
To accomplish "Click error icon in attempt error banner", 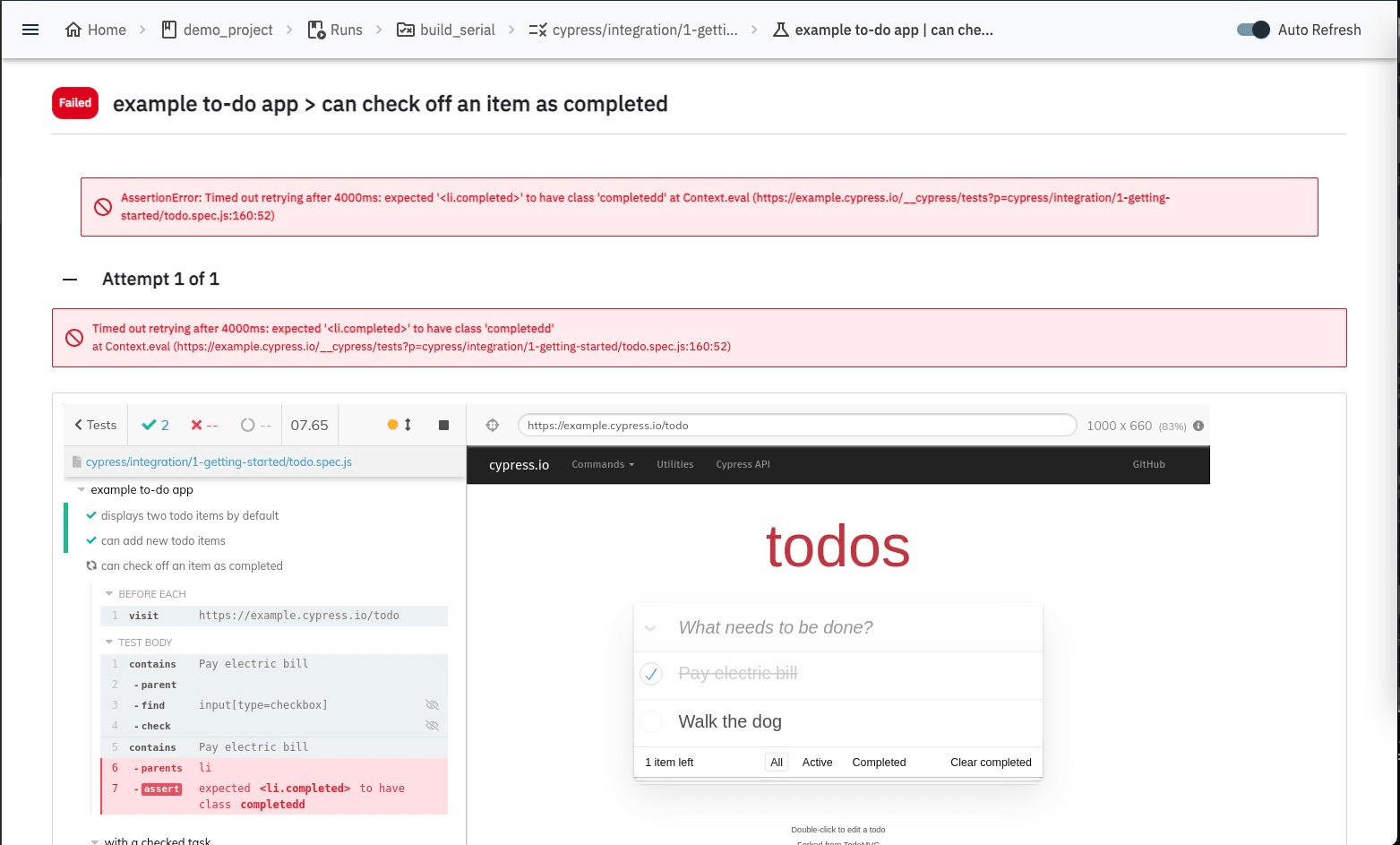I will 74,338.
